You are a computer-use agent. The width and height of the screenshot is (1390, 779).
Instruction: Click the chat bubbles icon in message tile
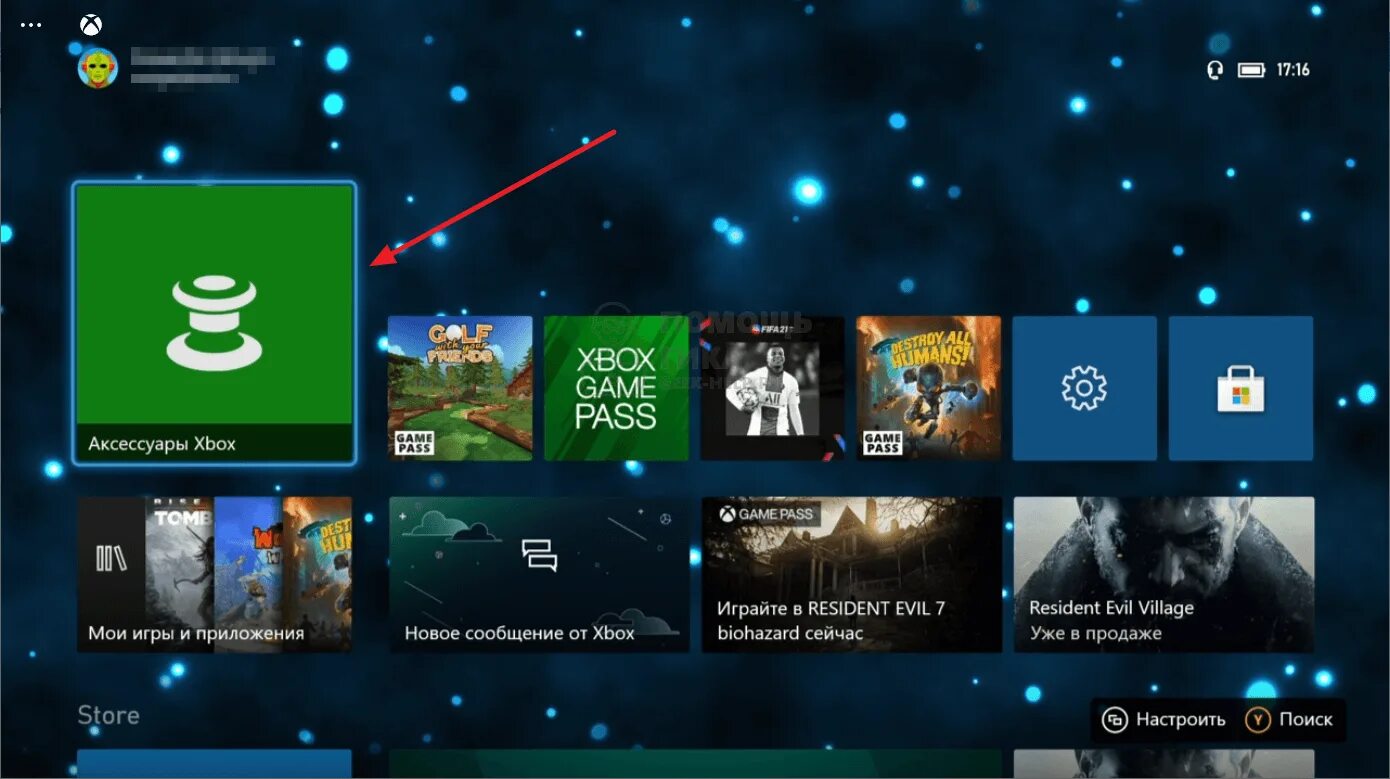click(538, 554)
